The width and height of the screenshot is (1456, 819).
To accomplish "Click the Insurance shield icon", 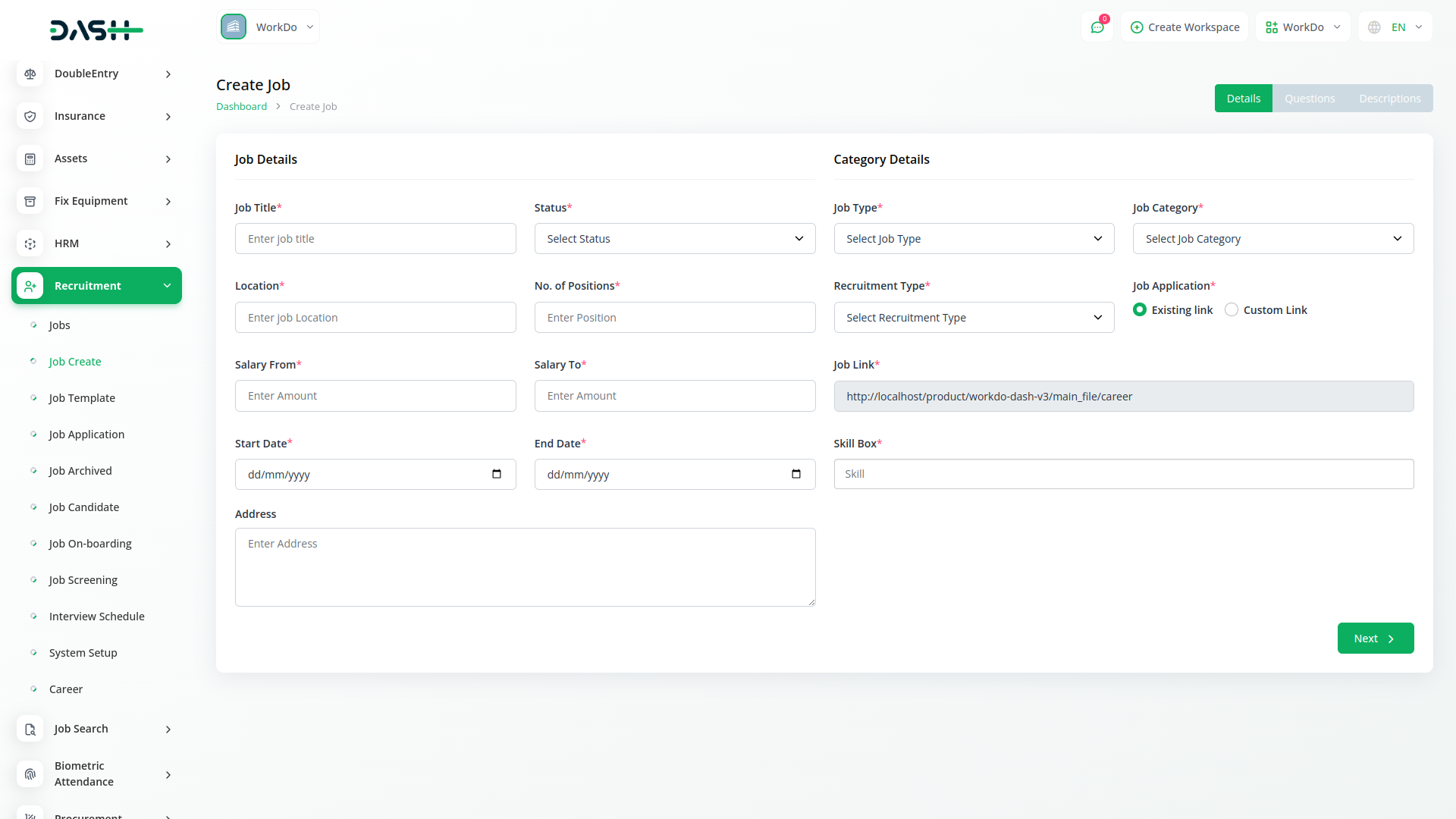I will click(30, 116).
